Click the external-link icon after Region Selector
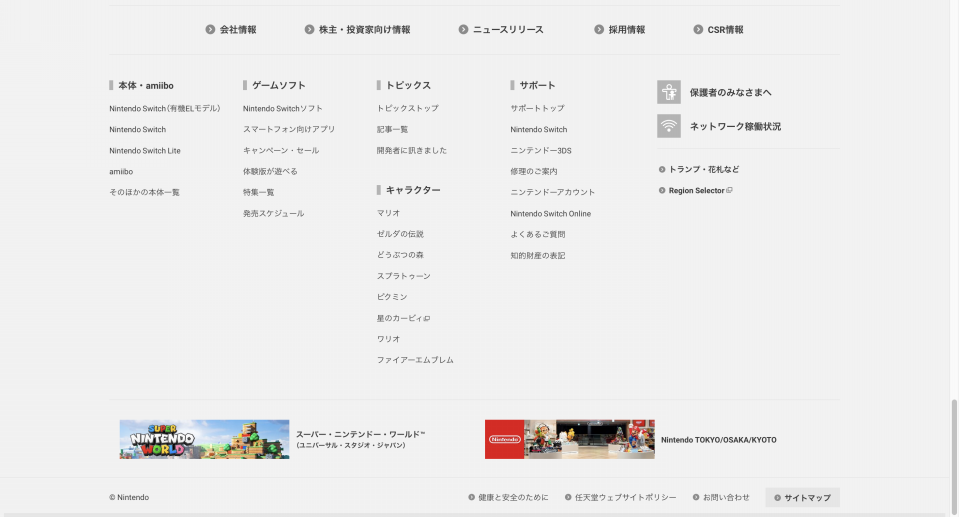 tap(729, 190)
